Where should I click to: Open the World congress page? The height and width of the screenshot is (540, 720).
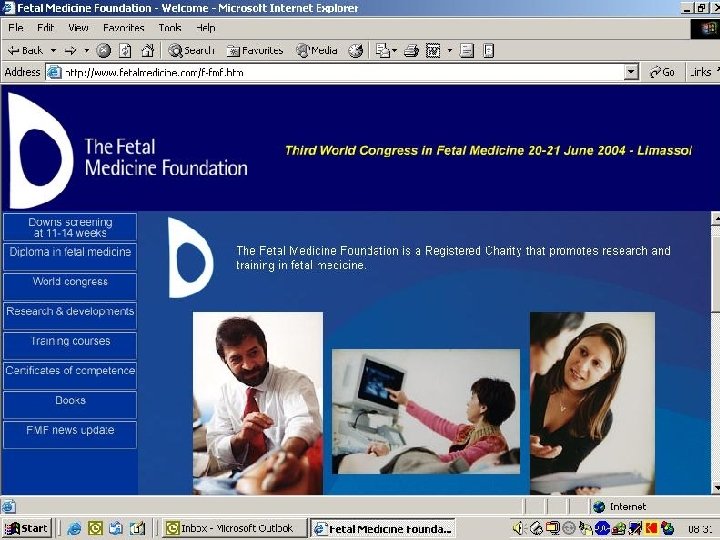70,286
